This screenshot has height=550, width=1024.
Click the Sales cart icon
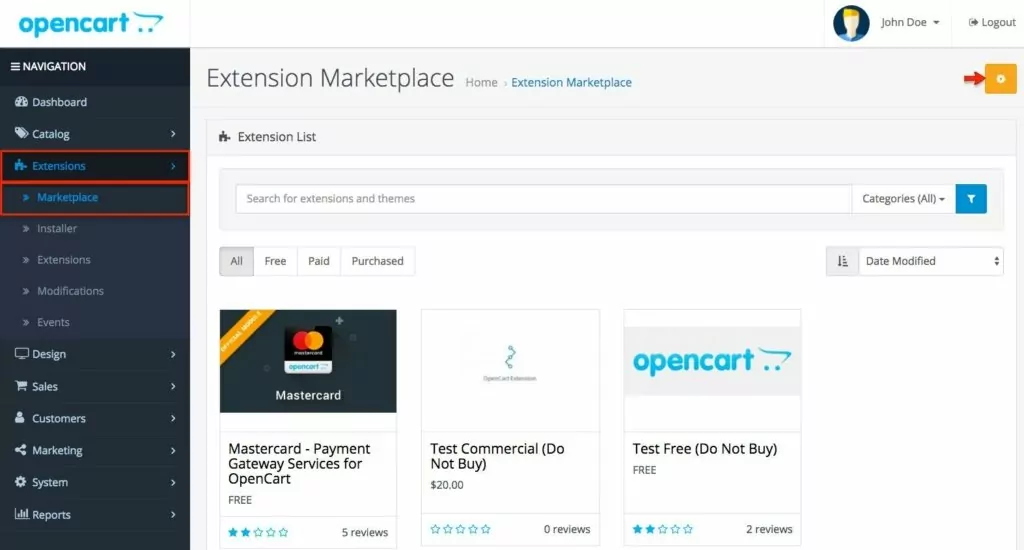pyautogui.click(x=21, y=386)
